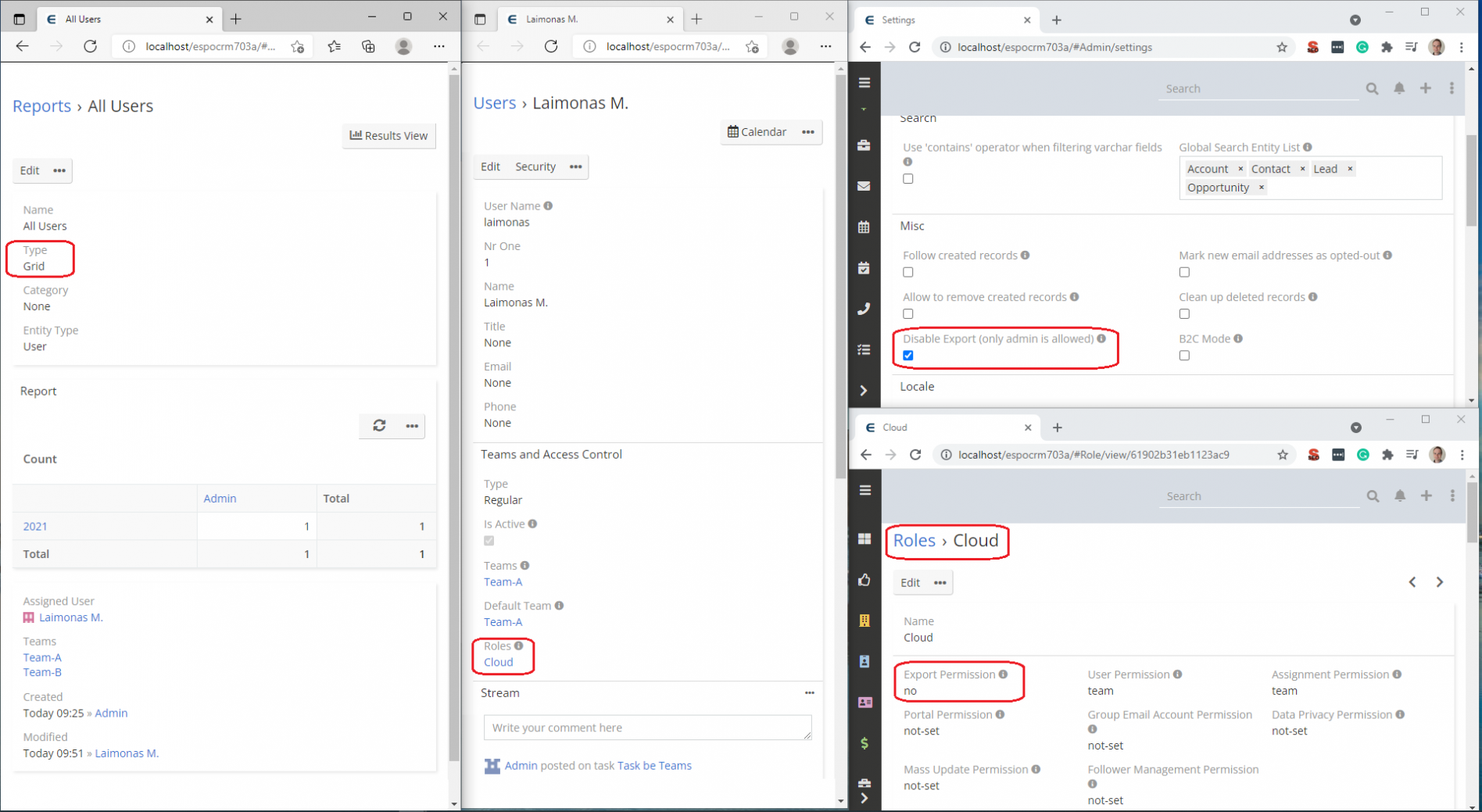The height and width of the screenshot is (812, 1482).
Task: Click the quick create plus icon in Settings
Action: pyautogui.click(x=1426, y=88)
